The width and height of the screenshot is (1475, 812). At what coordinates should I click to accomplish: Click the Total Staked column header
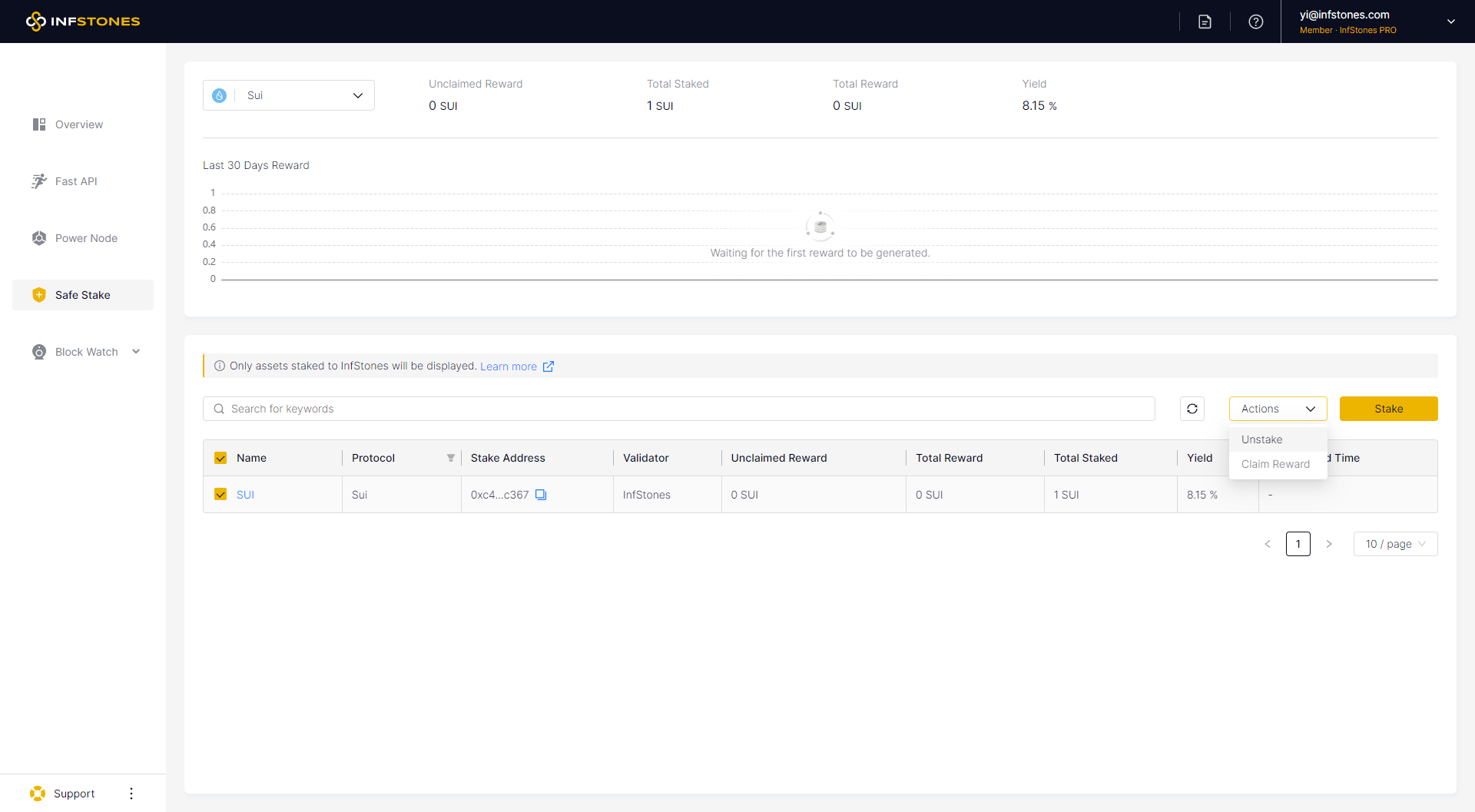[x=1086, y=458]
